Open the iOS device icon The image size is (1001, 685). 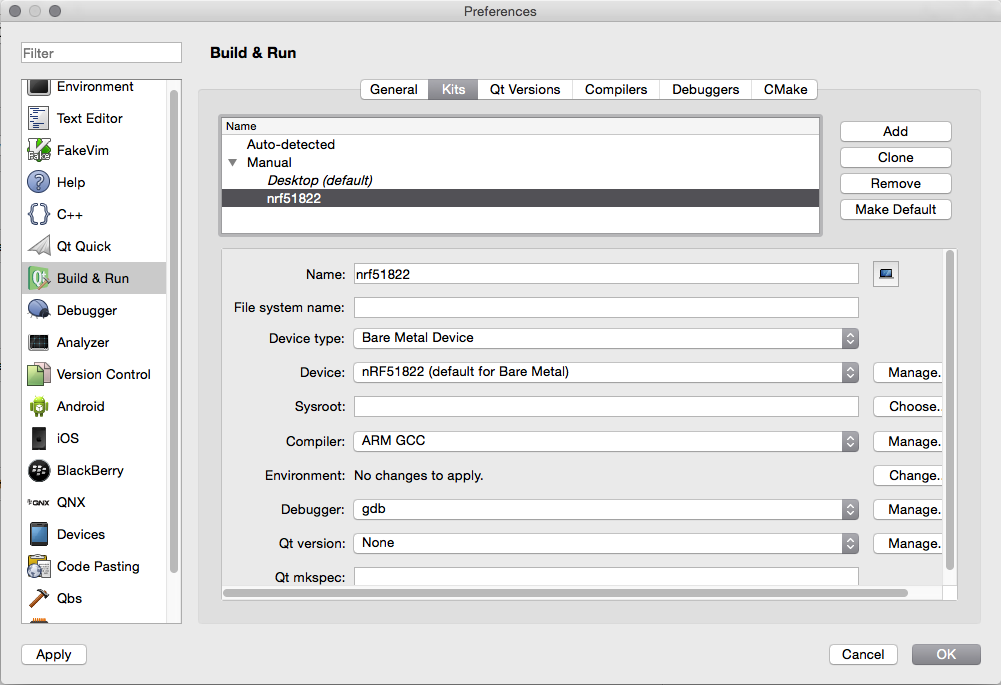38,438
